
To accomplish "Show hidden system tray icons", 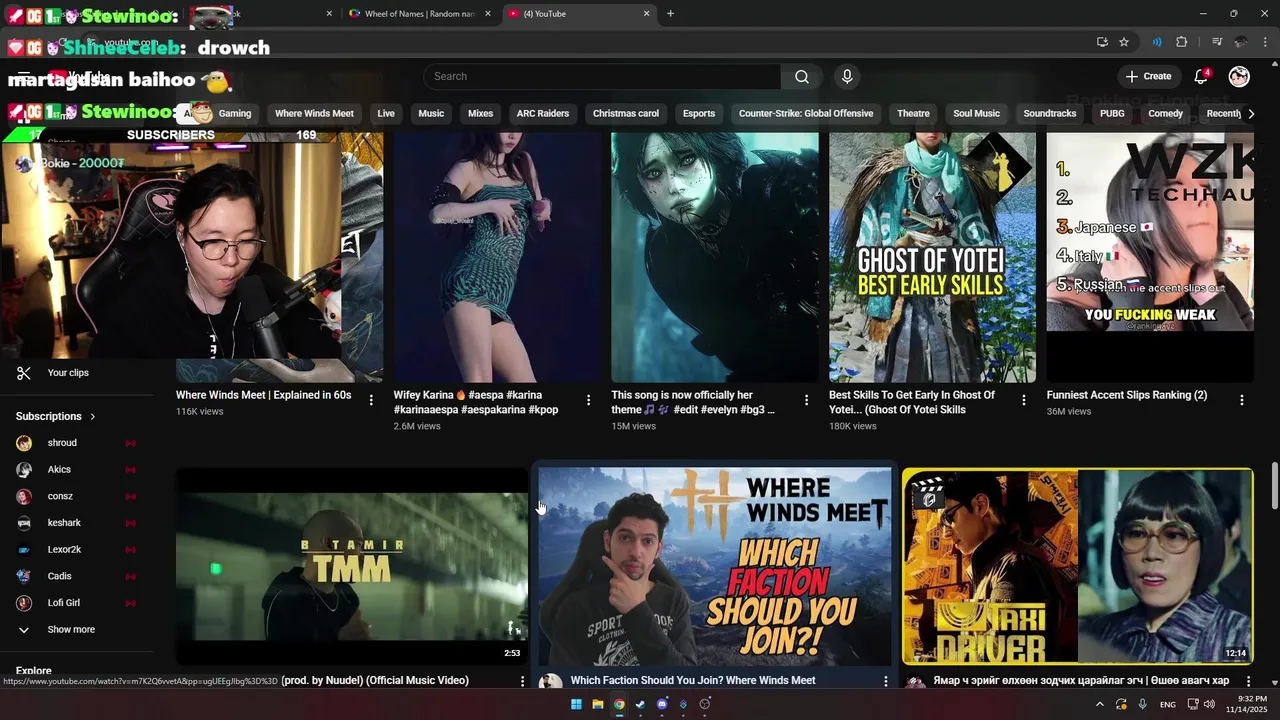I will (x=1099, y=705).
